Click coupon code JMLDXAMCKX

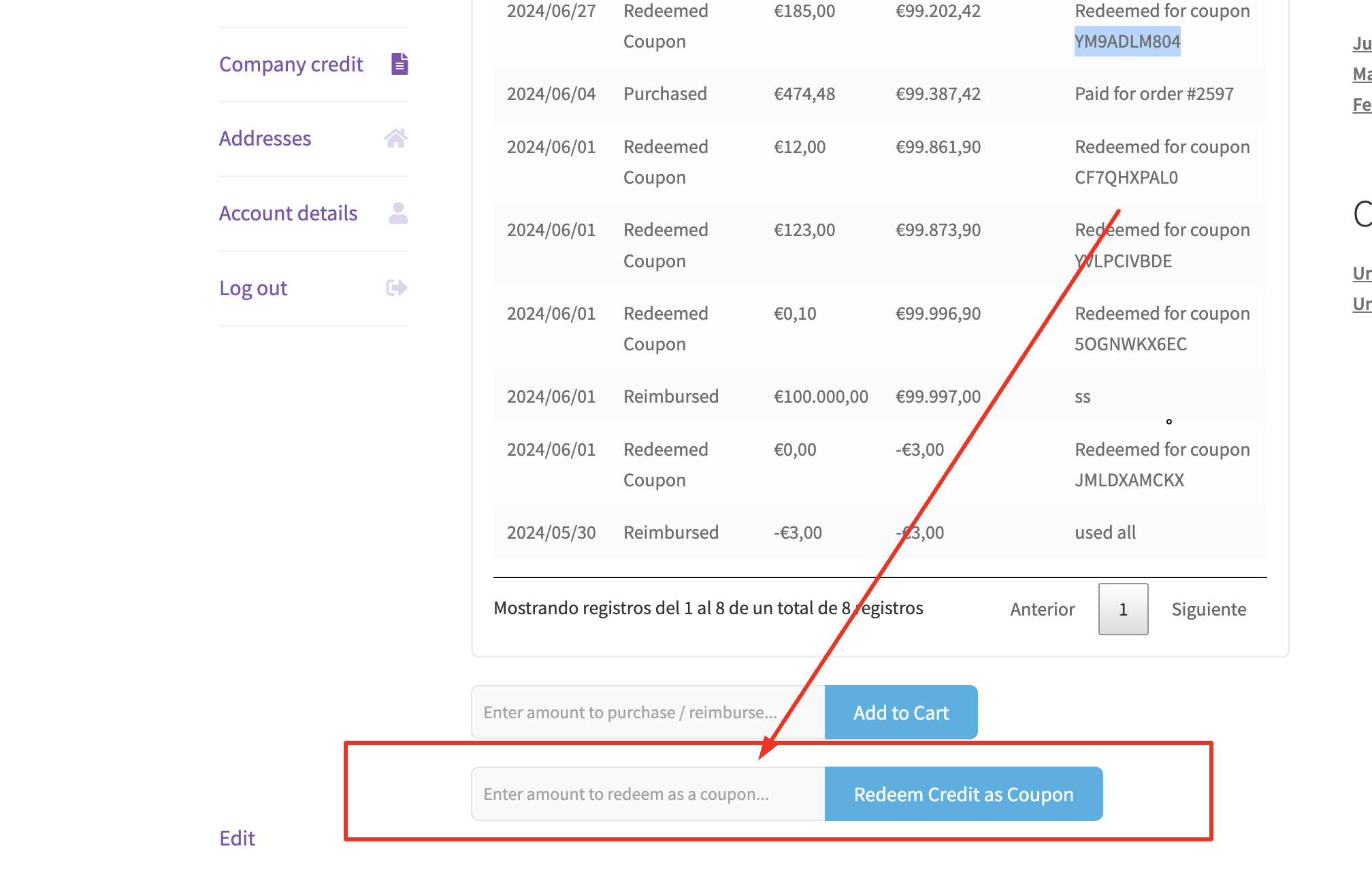click(1129, 480)
